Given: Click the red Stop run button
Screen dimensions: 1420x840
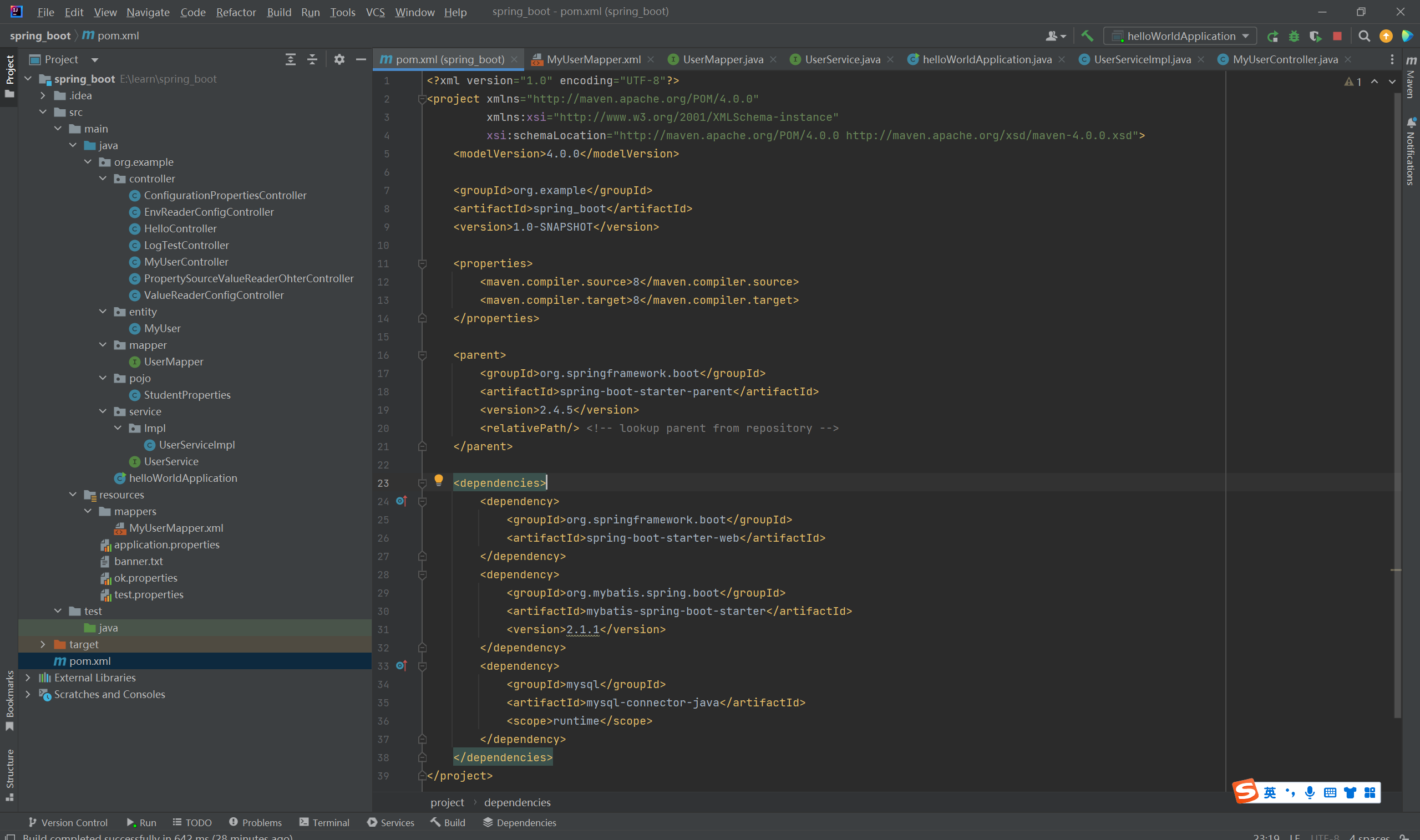Looking at the screenshot, I should 1337,36.
